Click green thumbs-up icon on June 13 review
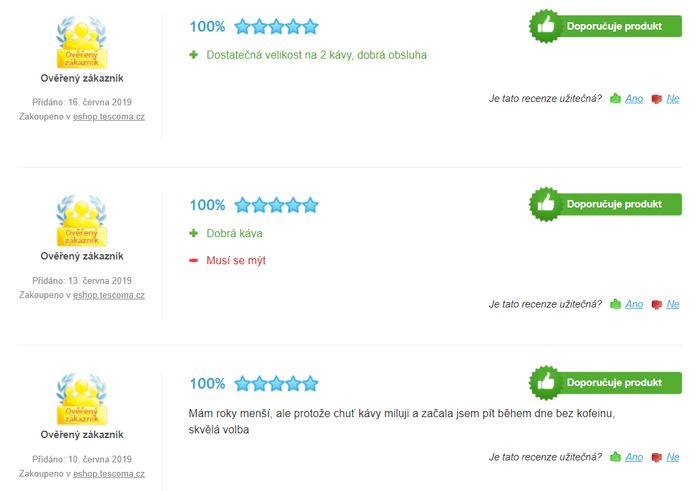 click(x=615, y=304)
